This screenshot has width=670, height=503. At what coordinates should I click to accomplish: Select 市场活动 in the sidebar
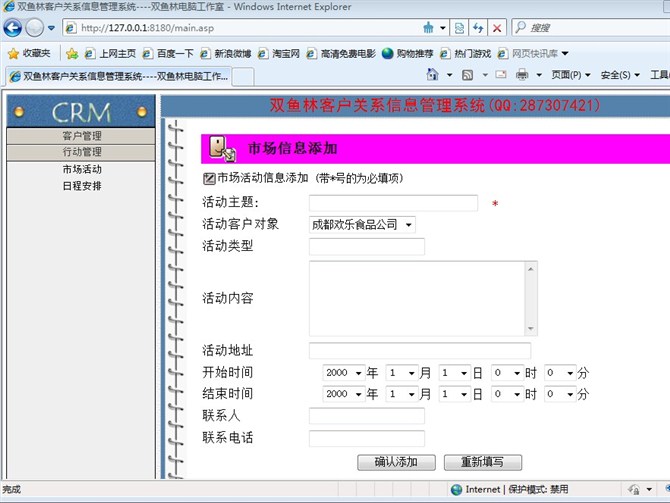pos(81,169)
